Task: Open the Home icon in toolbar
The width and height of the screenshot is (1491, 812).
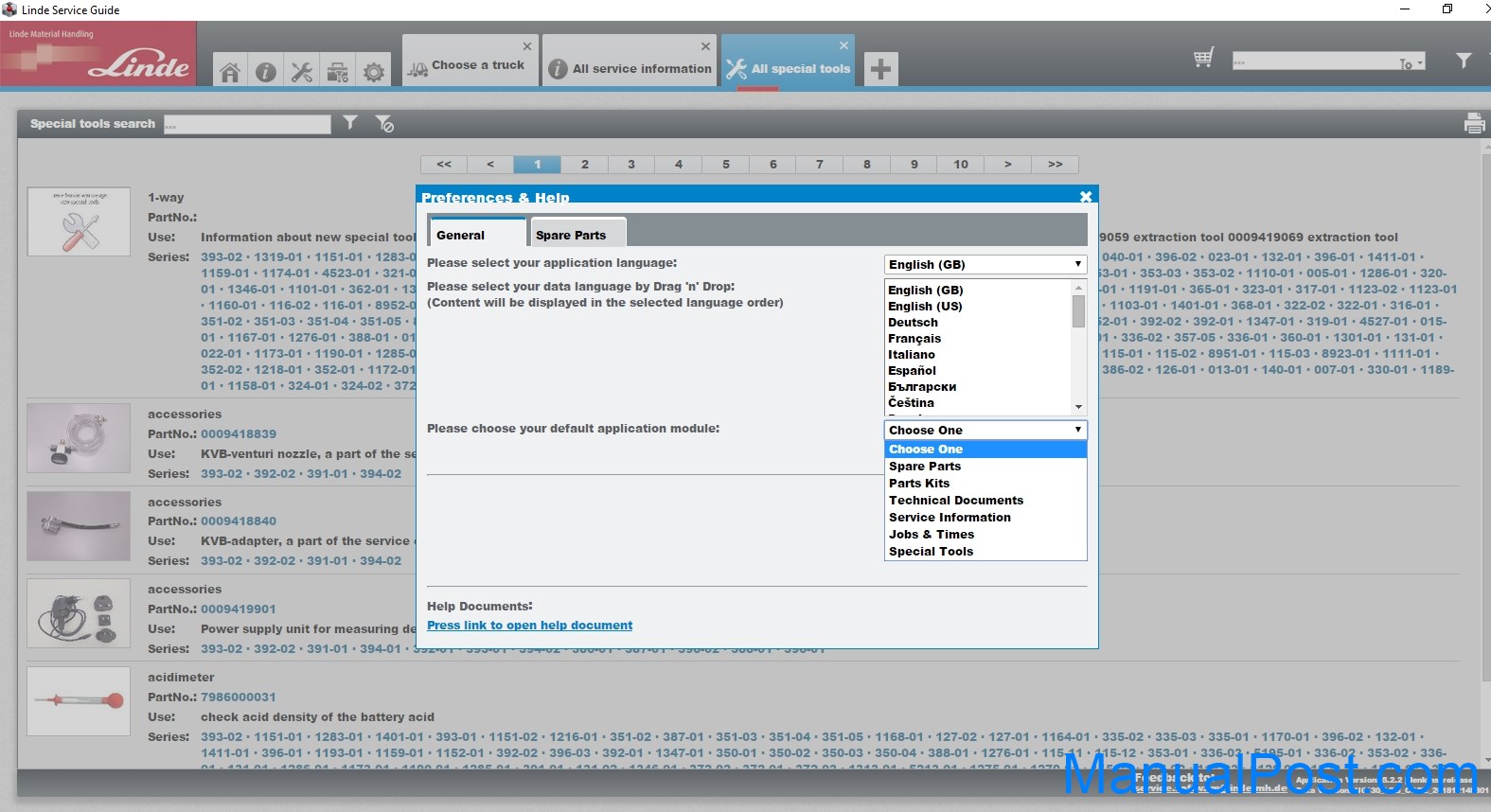Action: click(230, 72)
